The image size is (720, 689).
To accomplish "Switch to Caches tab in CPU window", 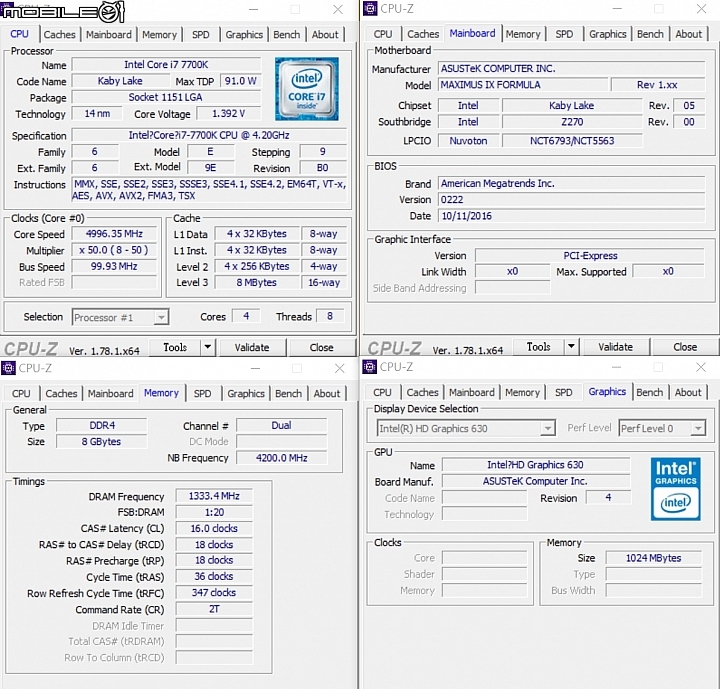I will click(59, 34).
